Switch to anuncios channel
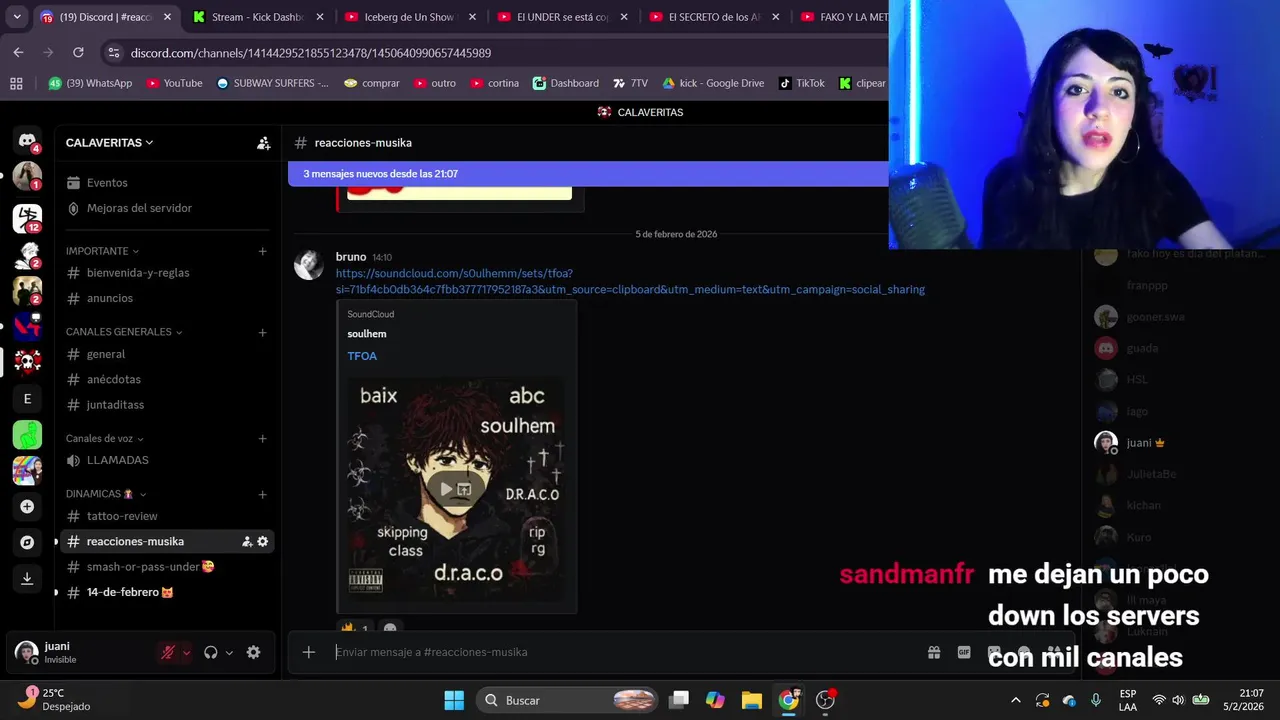The width and height of the screenshot is (1280, 720). [167, 298]
